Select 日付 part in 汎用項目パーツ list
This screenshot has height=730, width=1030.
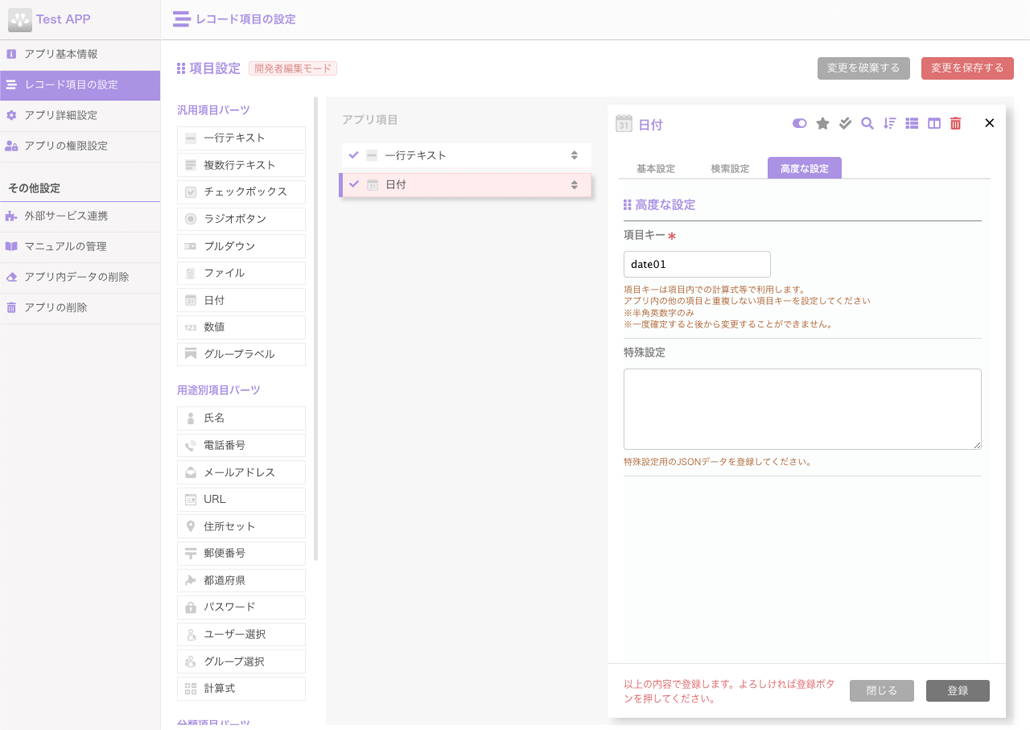(241, 300)
